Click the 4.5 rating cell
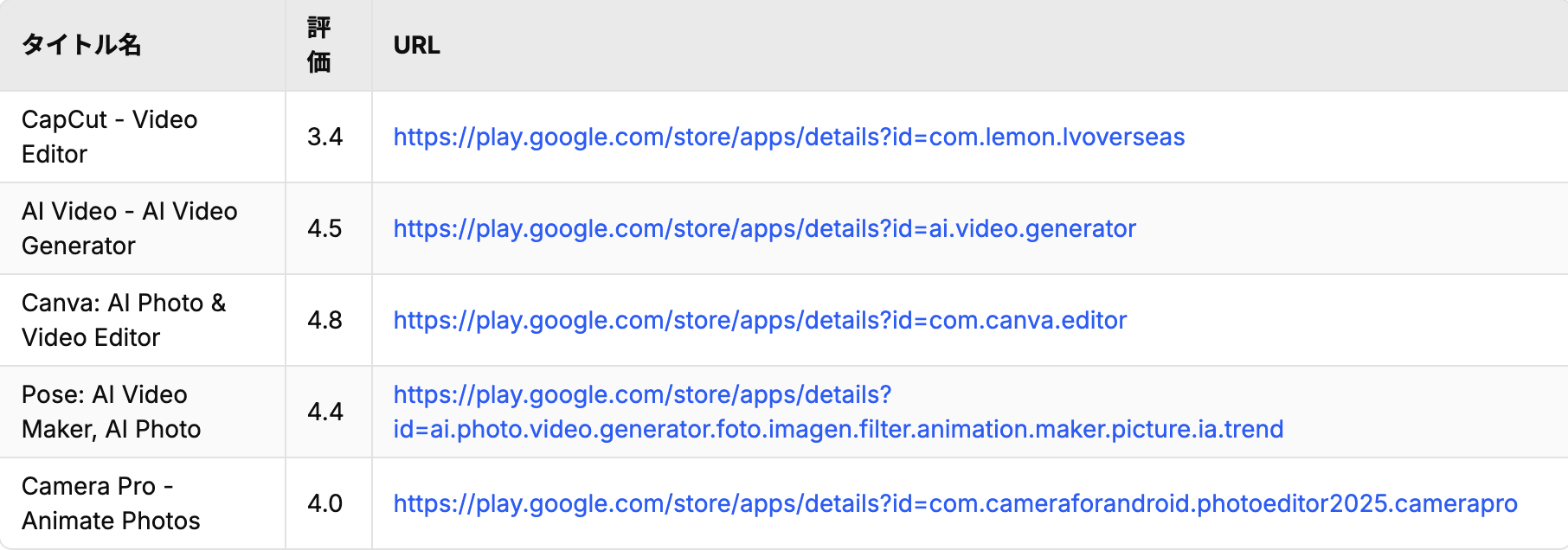Screen dimensions: 1568x550 pos(325,228)
